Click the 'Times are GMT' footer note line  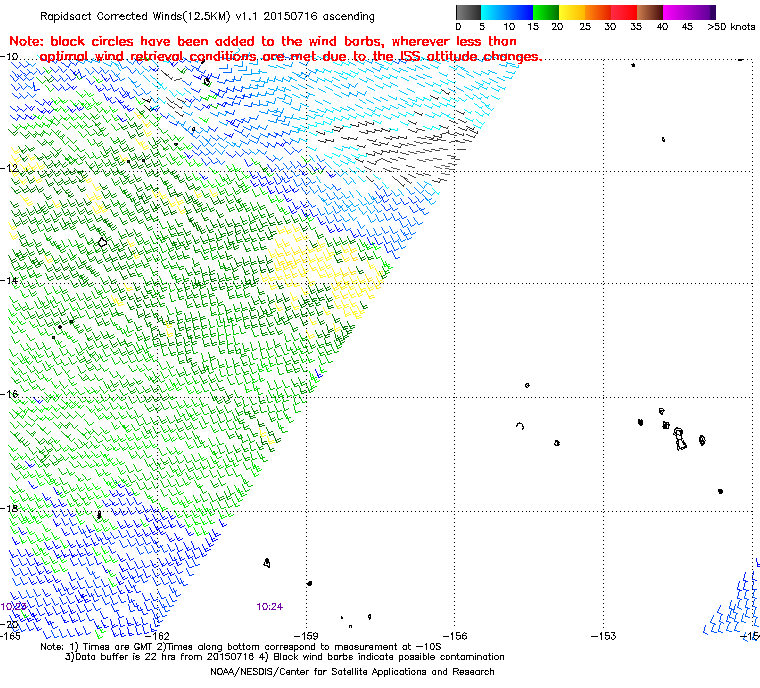[x=241, y=647]
